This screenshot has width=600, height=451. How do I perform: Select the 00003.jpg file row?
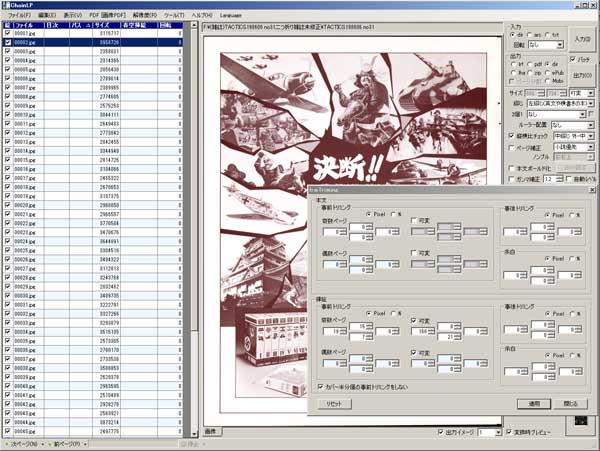[93, 51]
